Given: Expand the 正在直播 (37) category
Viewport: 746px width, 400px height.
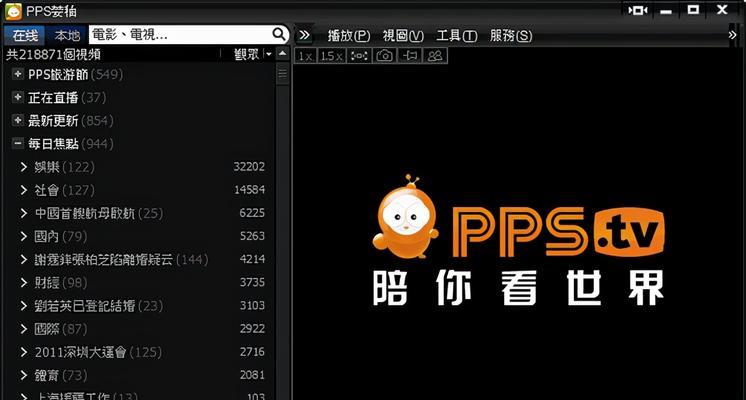Looking at the screenshot, I should (x=18, y=97).
